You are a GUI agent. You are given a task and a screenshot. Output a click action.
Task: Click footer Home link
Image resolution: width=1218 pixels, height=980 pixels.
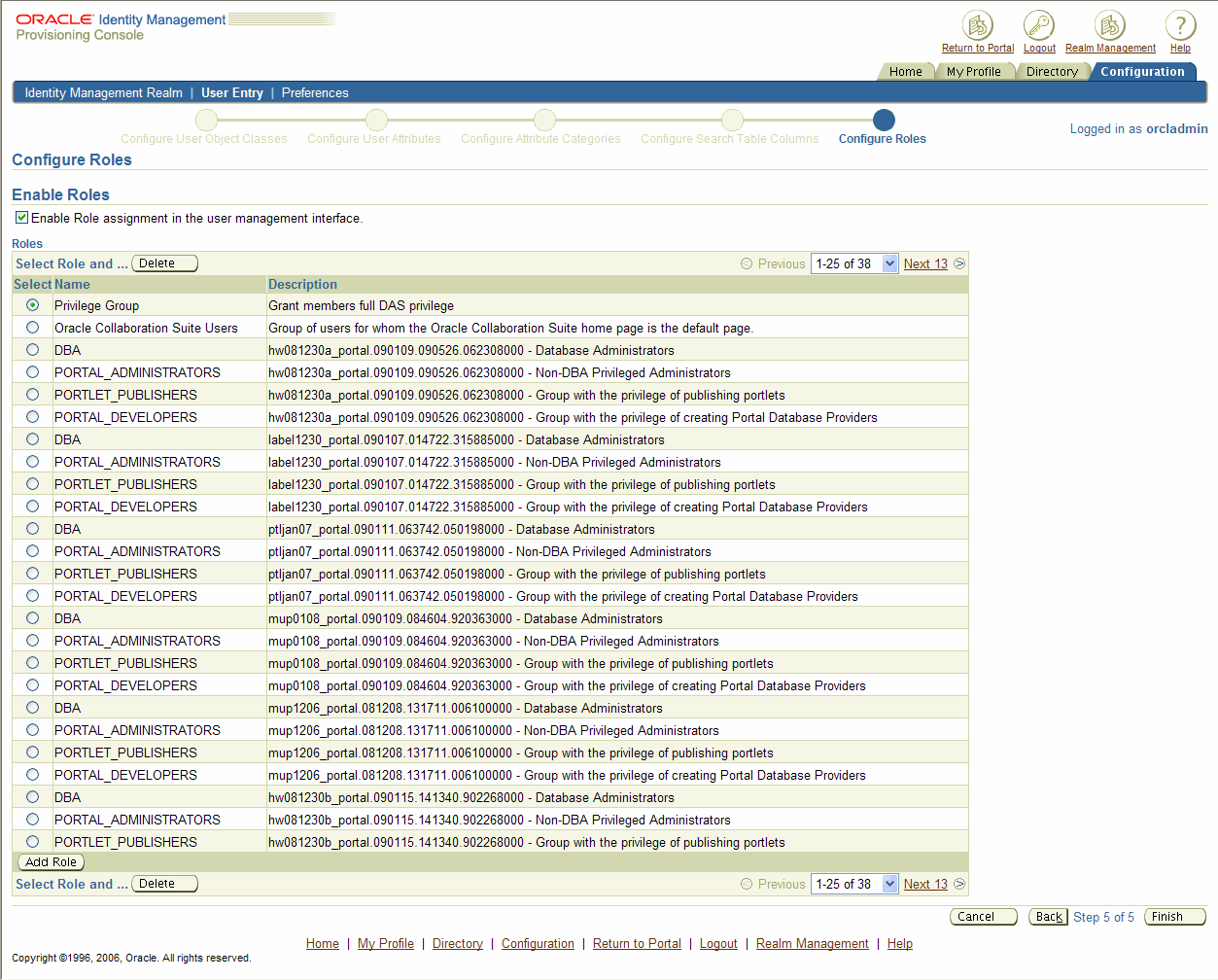(323, 943)
